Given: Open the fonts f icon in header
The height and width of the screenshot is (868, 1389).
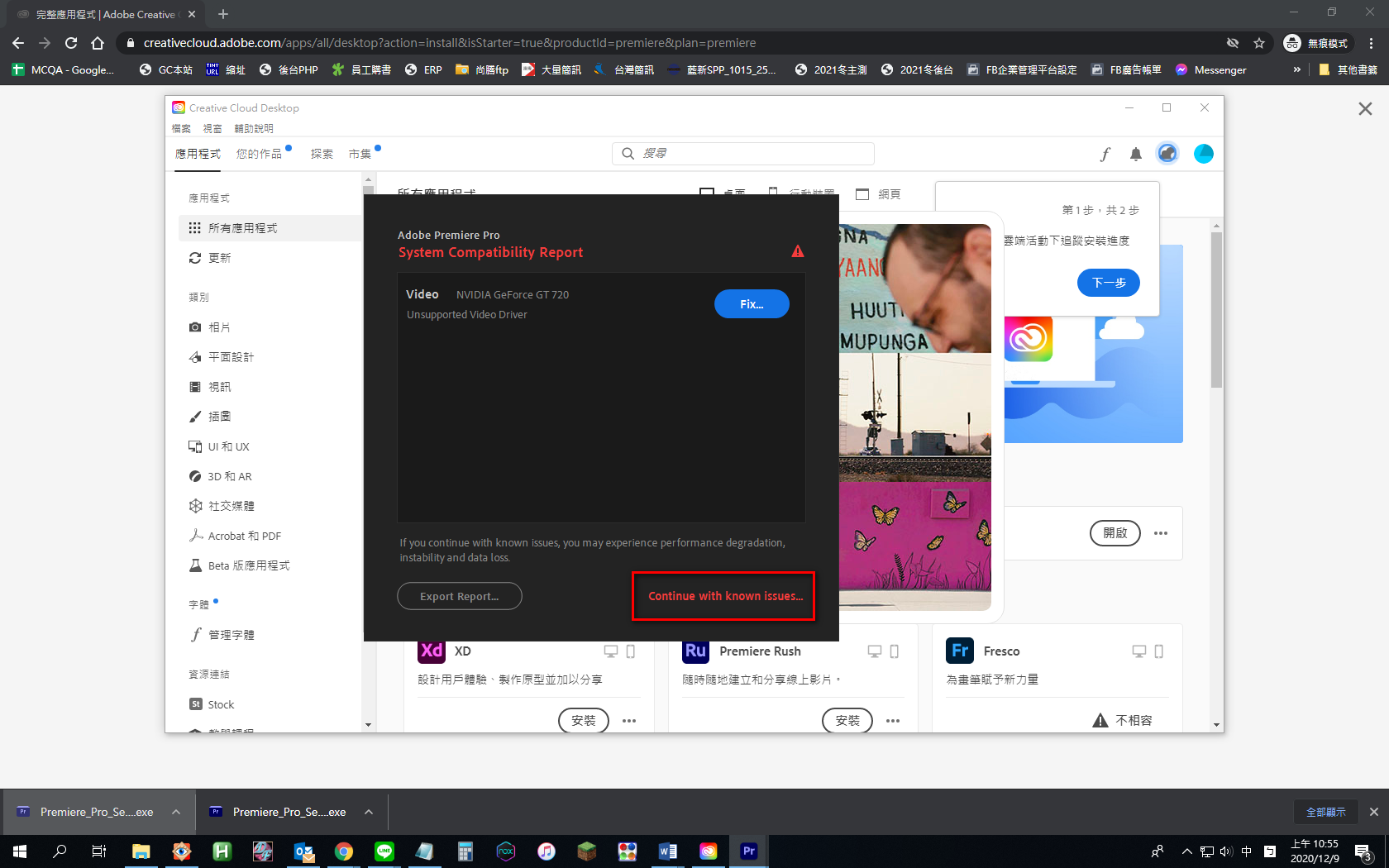Looking at the screenshot, I should [x=1105, y=154].
